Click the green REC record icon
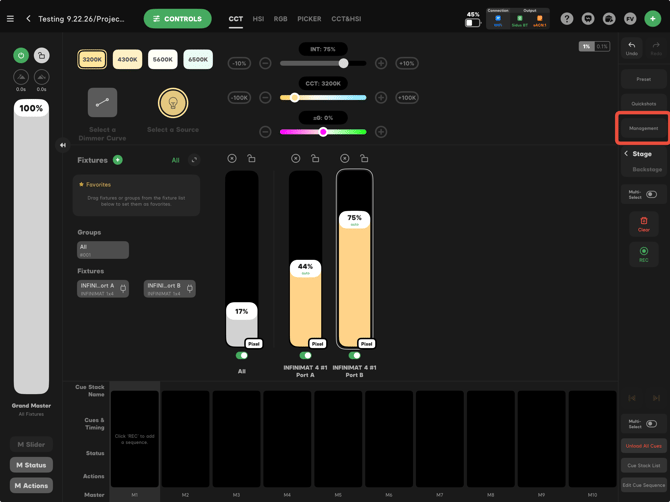The image size is (670, 502). (x=644, y=251)
